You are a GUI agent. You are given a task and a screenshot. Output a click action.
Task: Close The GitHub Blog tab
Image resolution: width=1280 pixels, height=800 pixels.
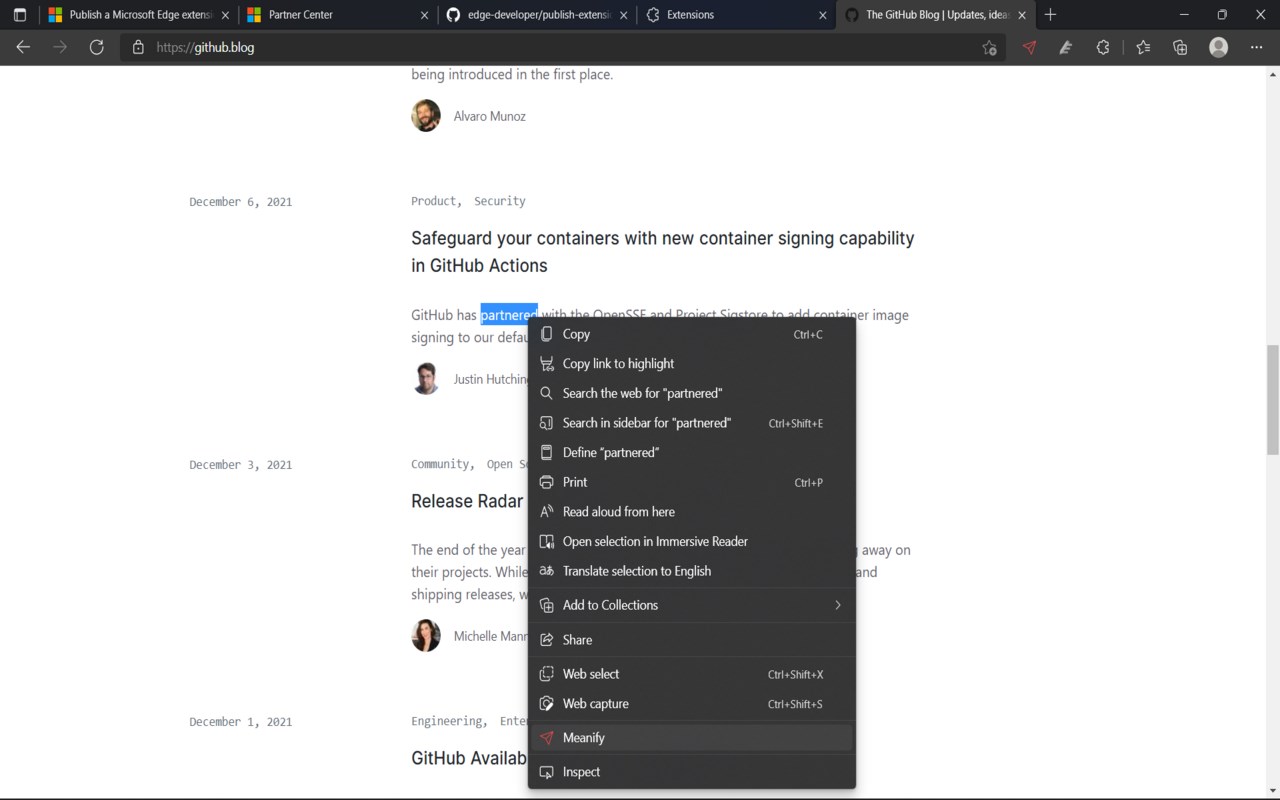point(1022,15)
